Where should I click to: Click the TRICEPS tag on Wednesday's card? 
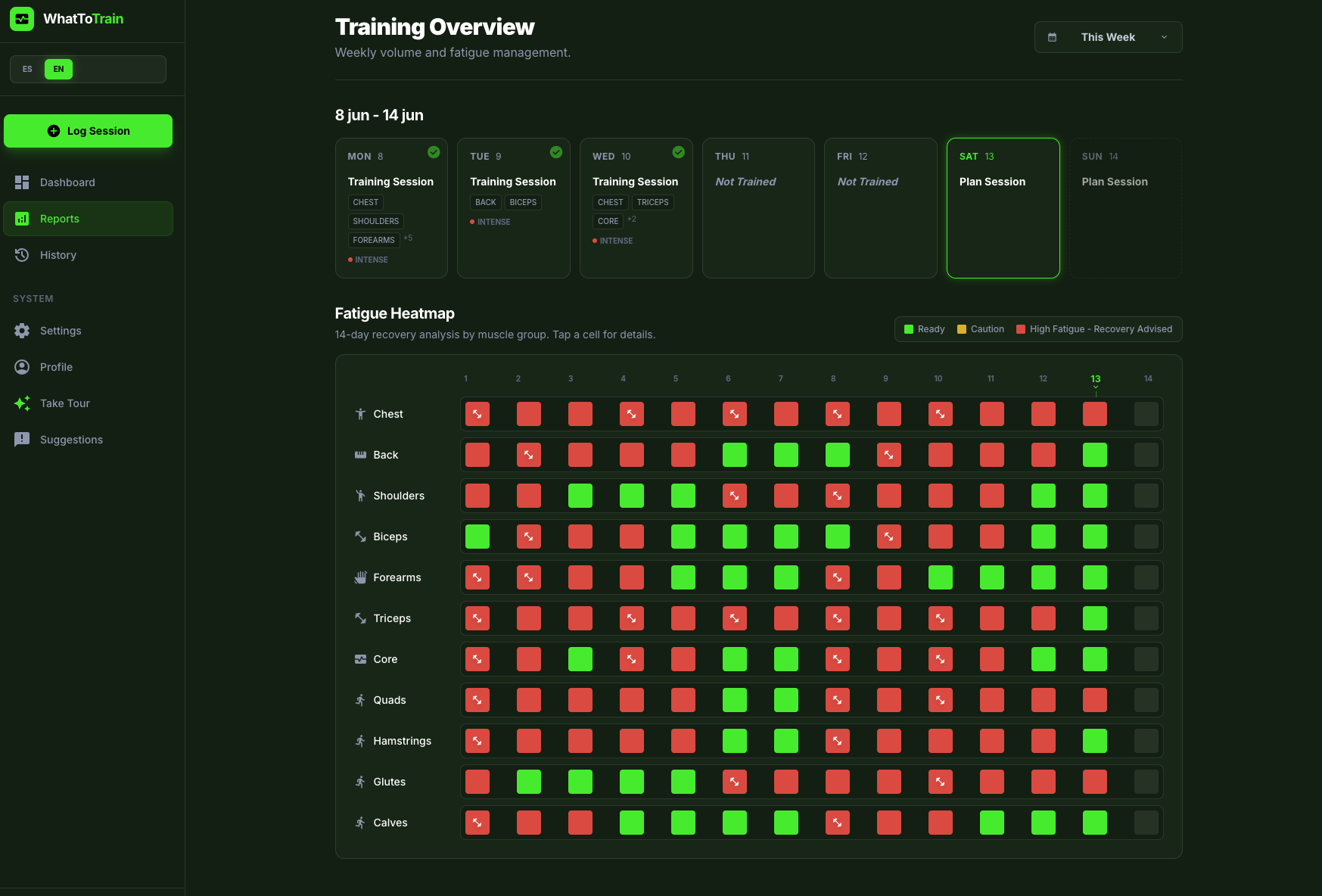click(653, 202)
